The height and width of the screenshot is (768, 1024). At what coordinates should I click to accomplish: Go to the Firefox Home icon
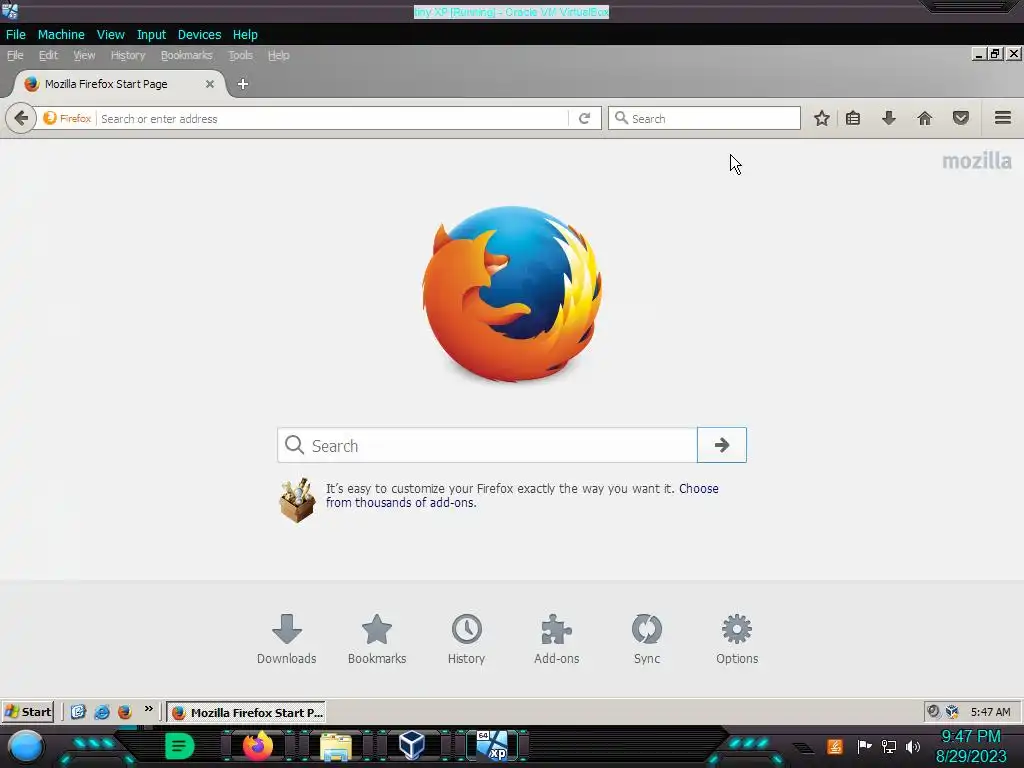[925, 118]
